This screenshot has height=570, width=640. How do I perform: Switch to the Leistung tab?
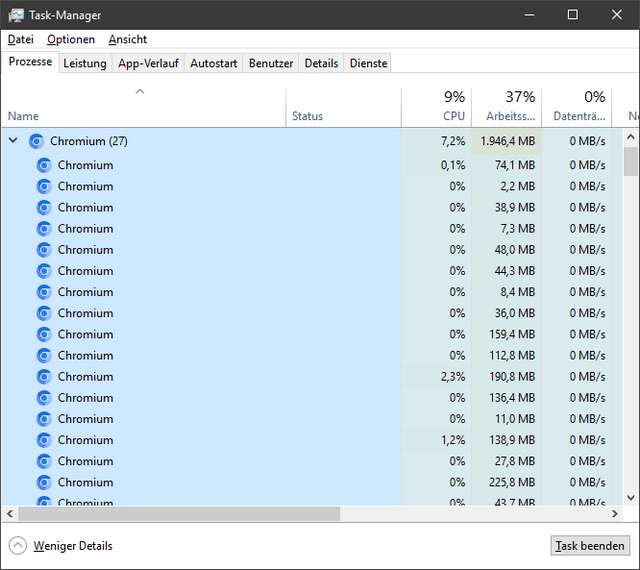pyautogui.click(x=85, y=63)
